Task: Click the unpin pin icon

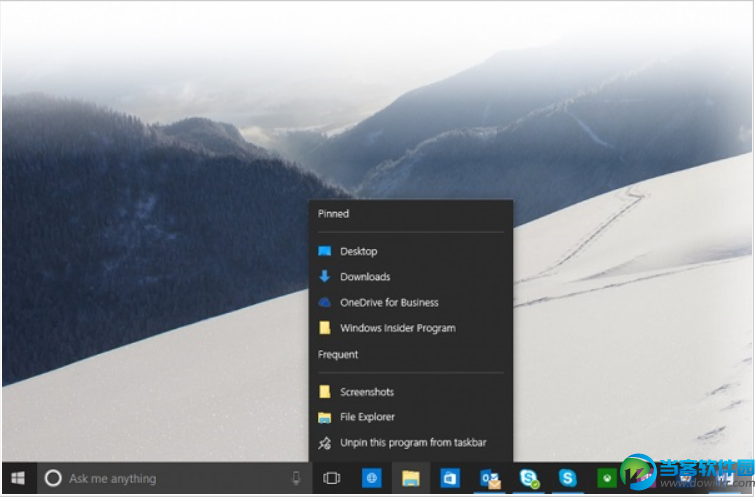Action: (324, 443)
